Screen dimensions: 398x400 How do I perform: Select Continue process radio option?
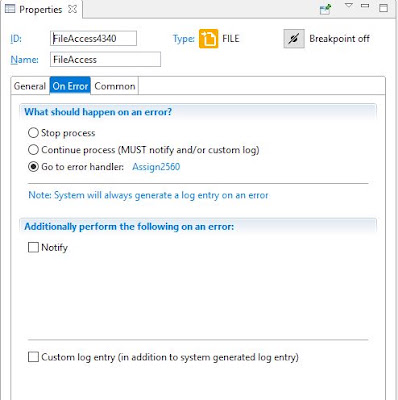pos(33,150)
